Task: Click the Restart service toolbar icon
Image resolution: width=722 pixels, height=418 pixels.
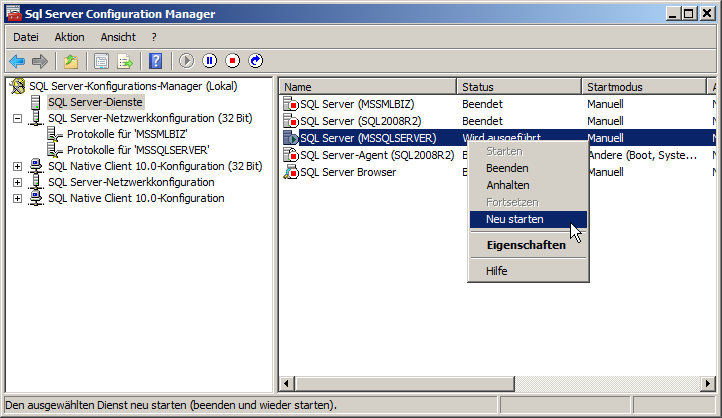Action: pyautogui.click(x=256, y=61)
